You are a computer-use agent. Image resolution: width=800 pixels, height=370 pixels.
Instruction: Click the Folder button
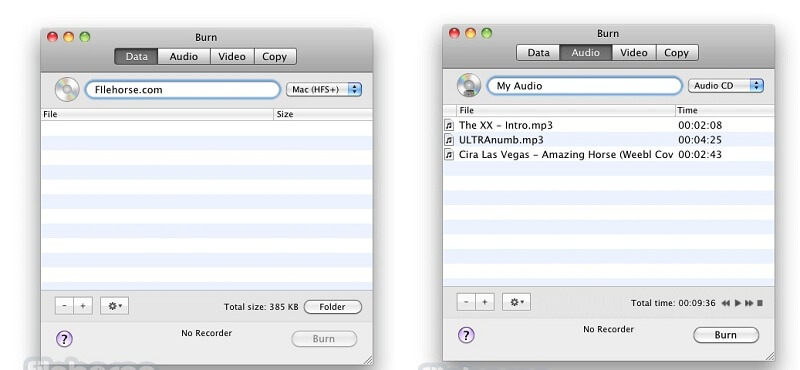333,307
